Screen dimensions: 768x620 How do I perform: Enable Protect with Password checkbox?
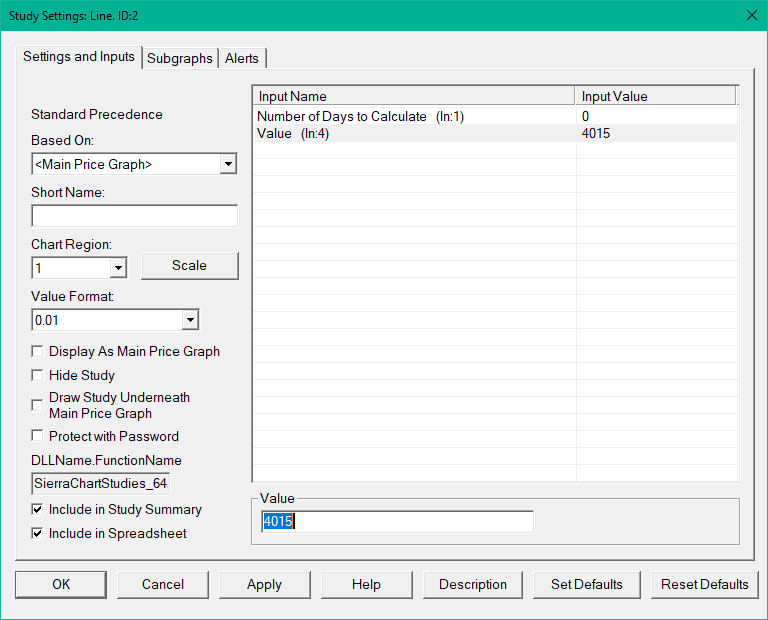37,436
